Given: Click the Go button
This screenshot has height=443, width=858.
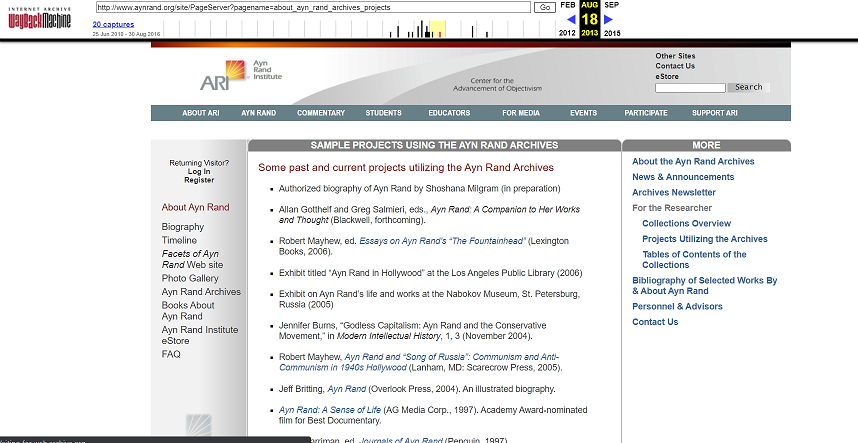Looking at the screenshot, I should pos(545,7).
